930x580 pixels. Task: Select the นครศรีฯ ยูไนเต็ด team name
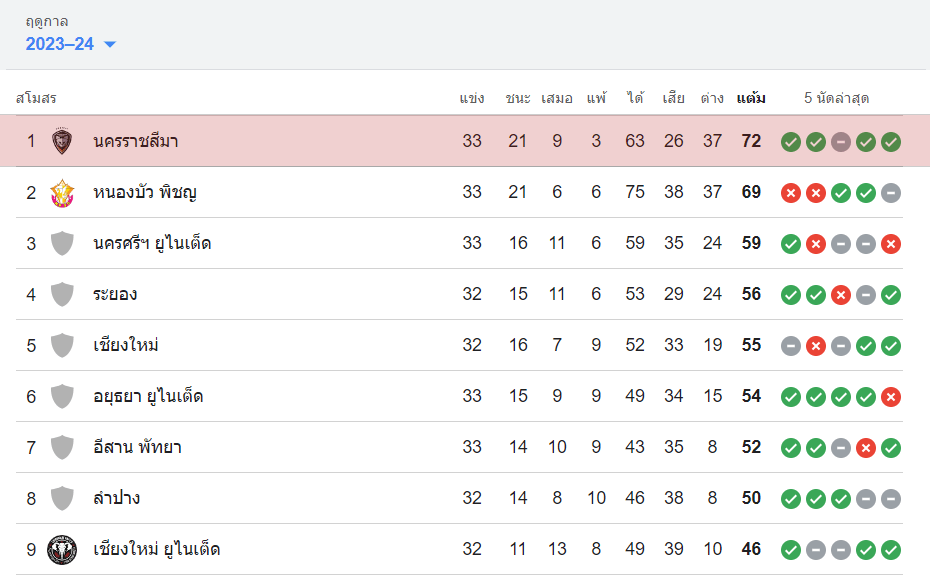(x=151, y=244)
